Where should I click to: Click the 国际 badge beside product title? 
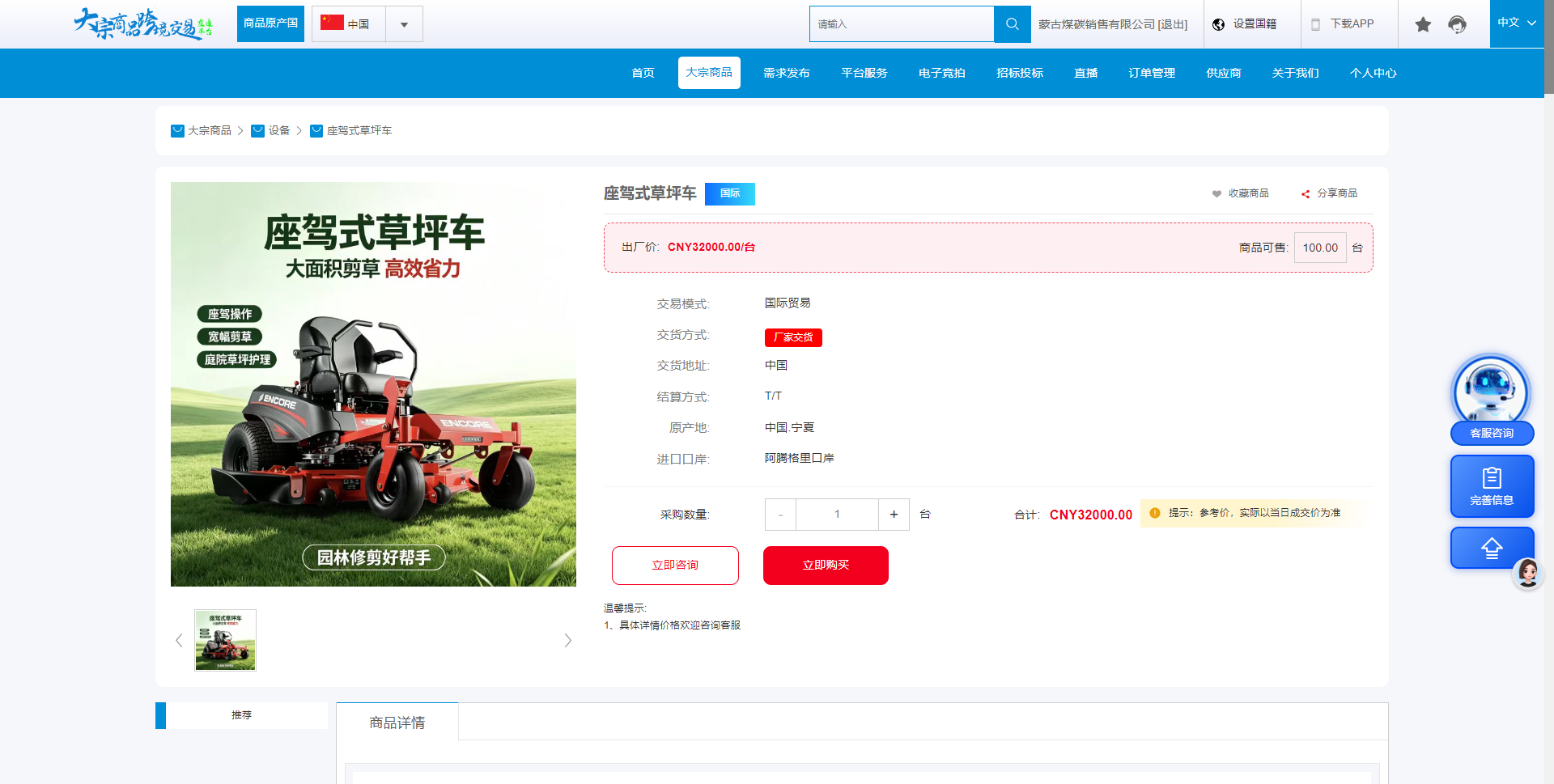730,193
